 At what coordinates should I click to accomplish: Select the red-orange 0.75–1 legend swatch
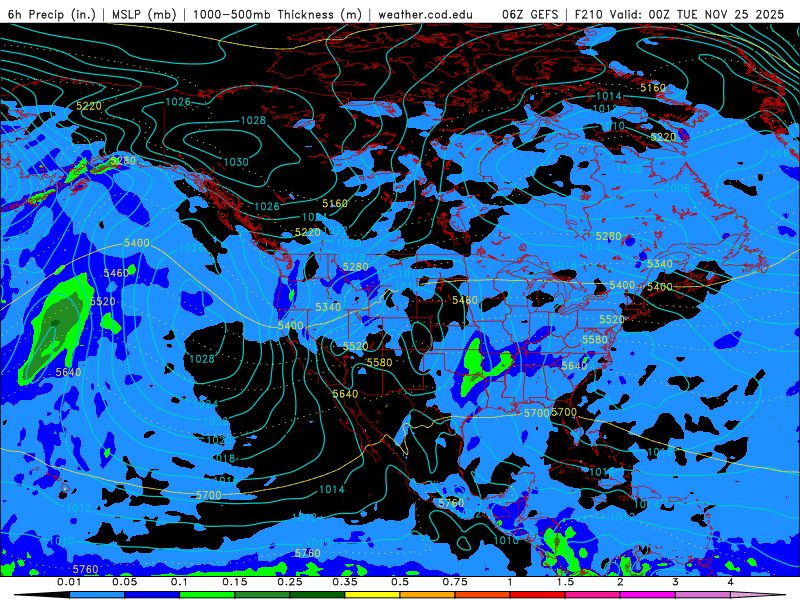483,595
